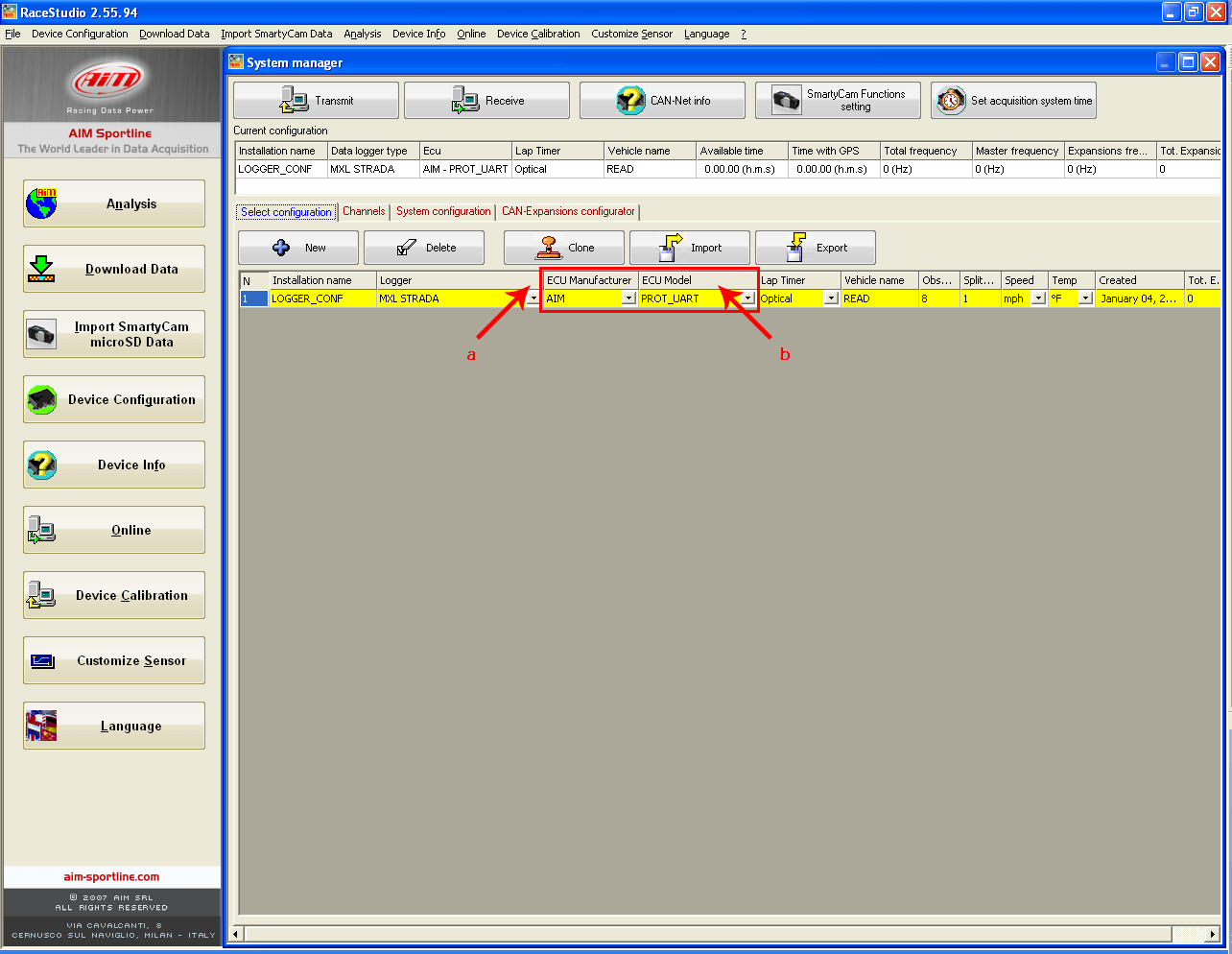Click the Export floppy disk icon

pyautogui.click(x=795, y=248)
